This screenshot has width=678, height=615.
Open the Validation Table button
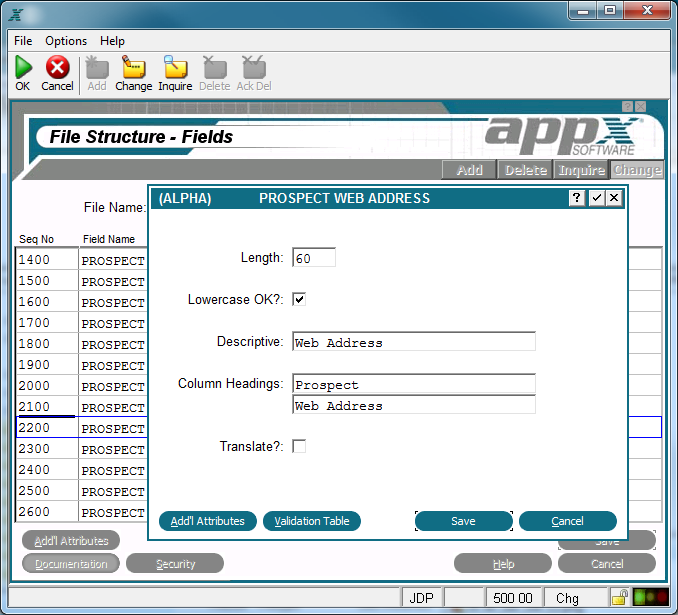click(x=312, y=521)
